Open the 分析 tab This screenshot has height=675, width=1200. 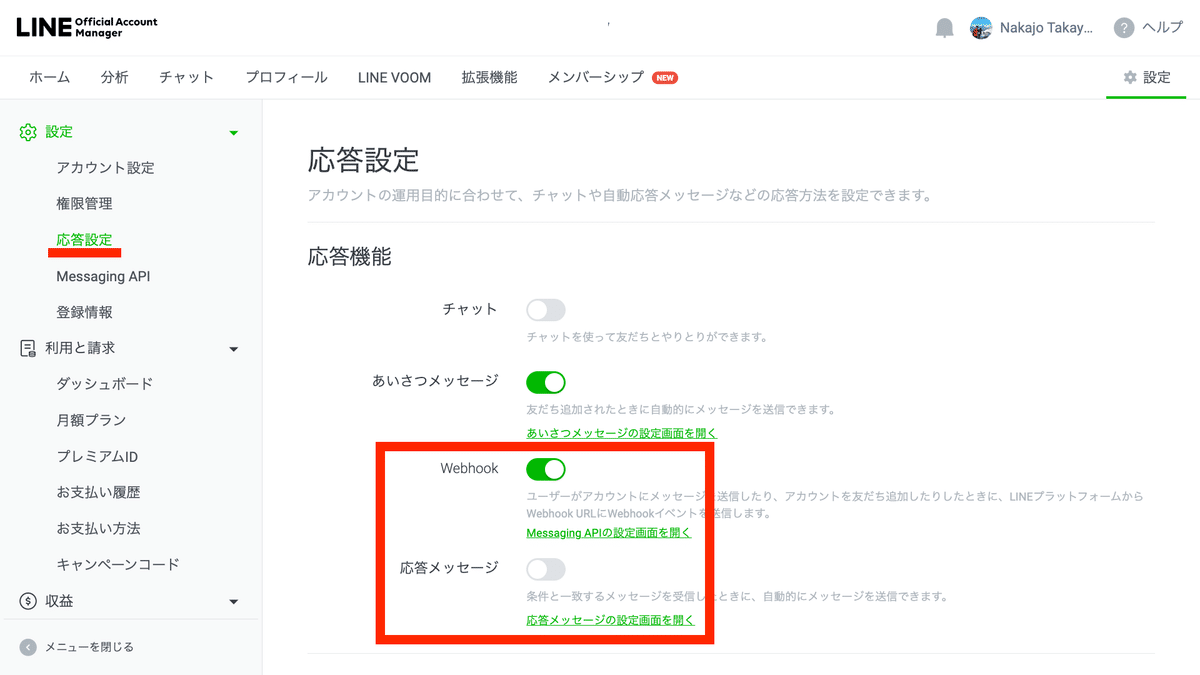tap(115, 77)
